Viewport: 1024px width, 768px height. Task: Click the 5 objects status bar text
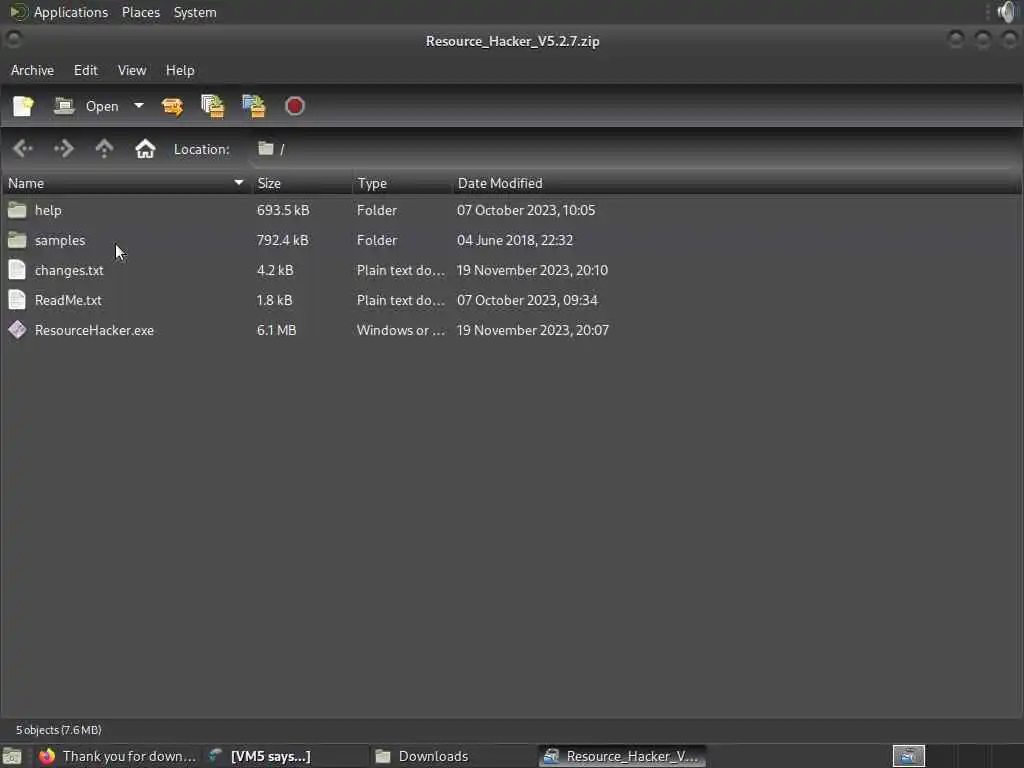click(x=59, y=729)
